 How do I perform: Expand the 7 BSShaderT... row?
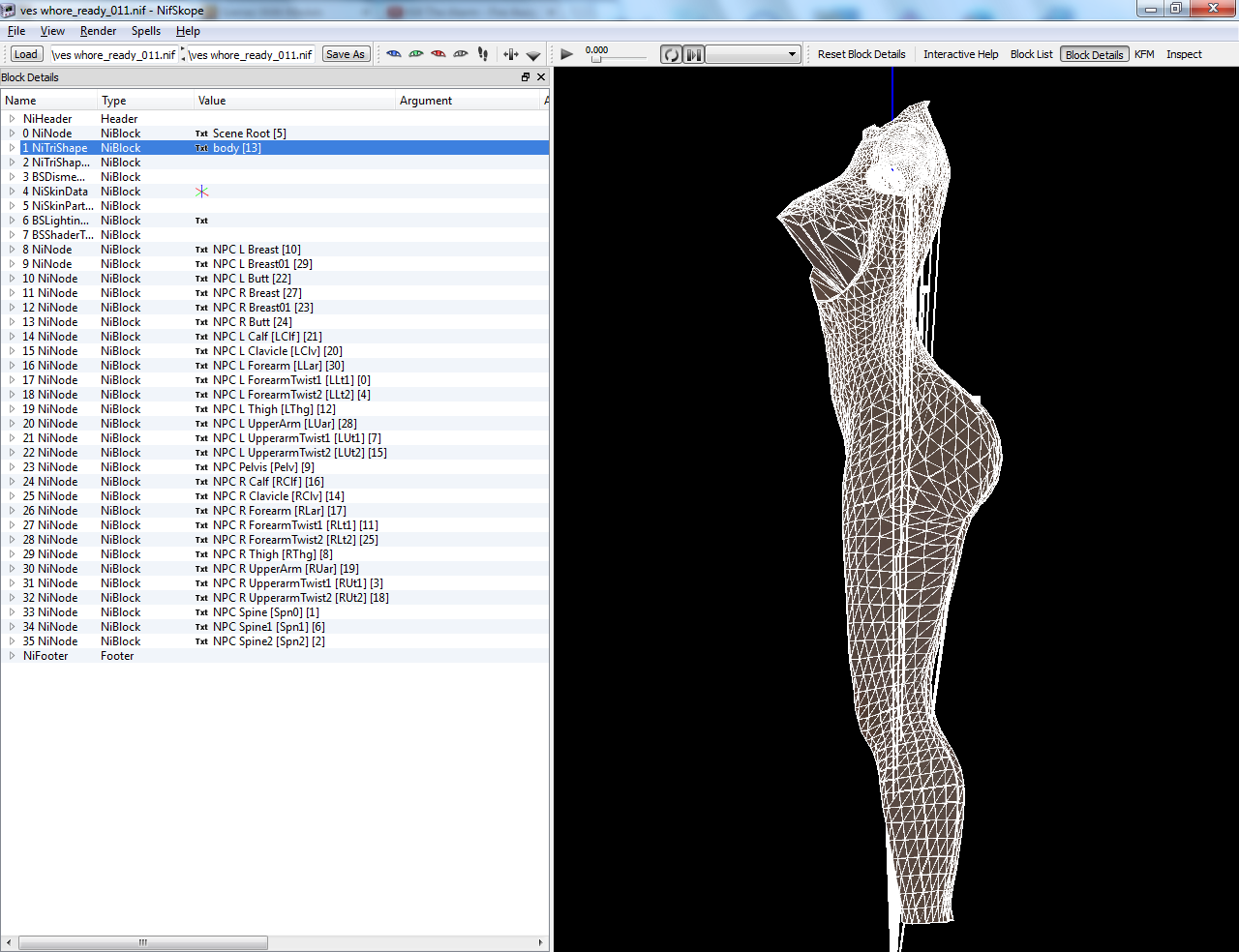pos(12,235)
